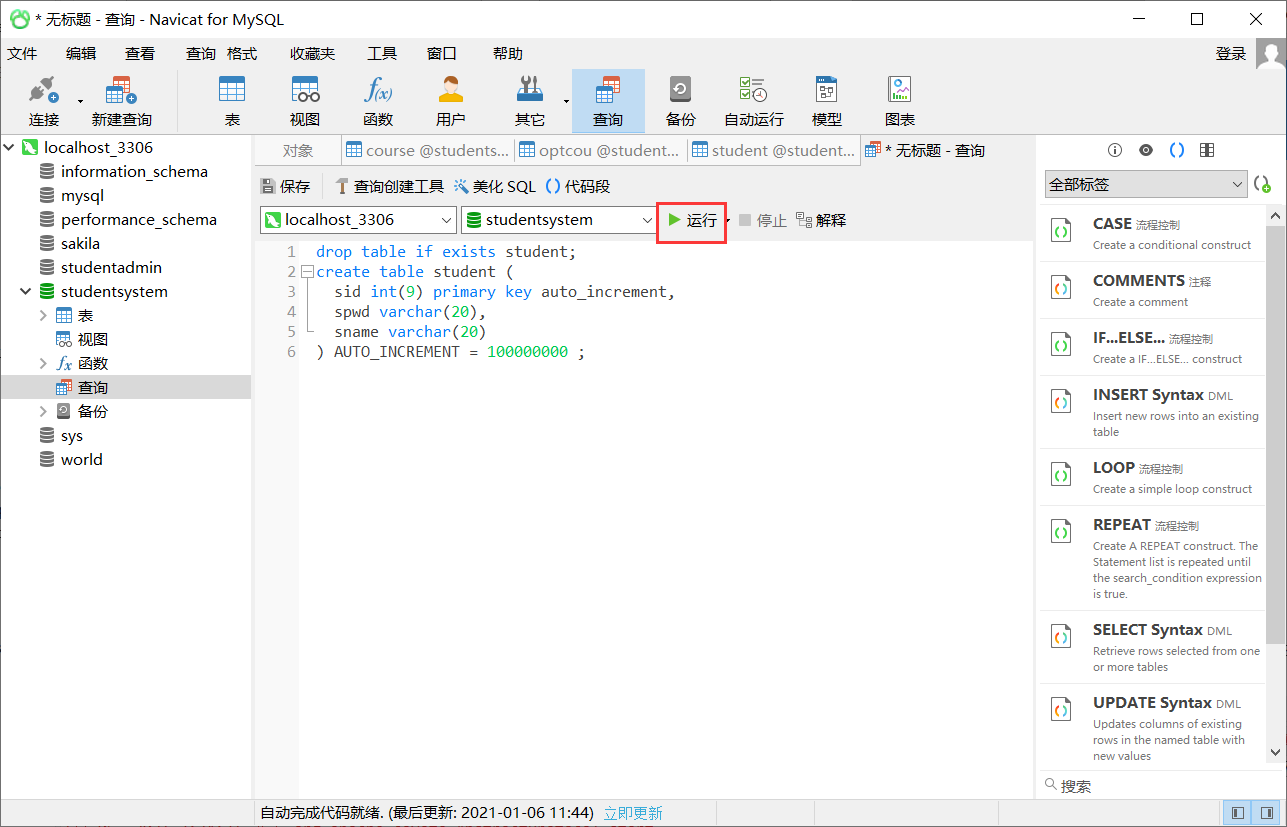This screenshot has width=1287, height=827.
Task: Expand the 表 tables tree node
Action: click(x=43, y=316)
